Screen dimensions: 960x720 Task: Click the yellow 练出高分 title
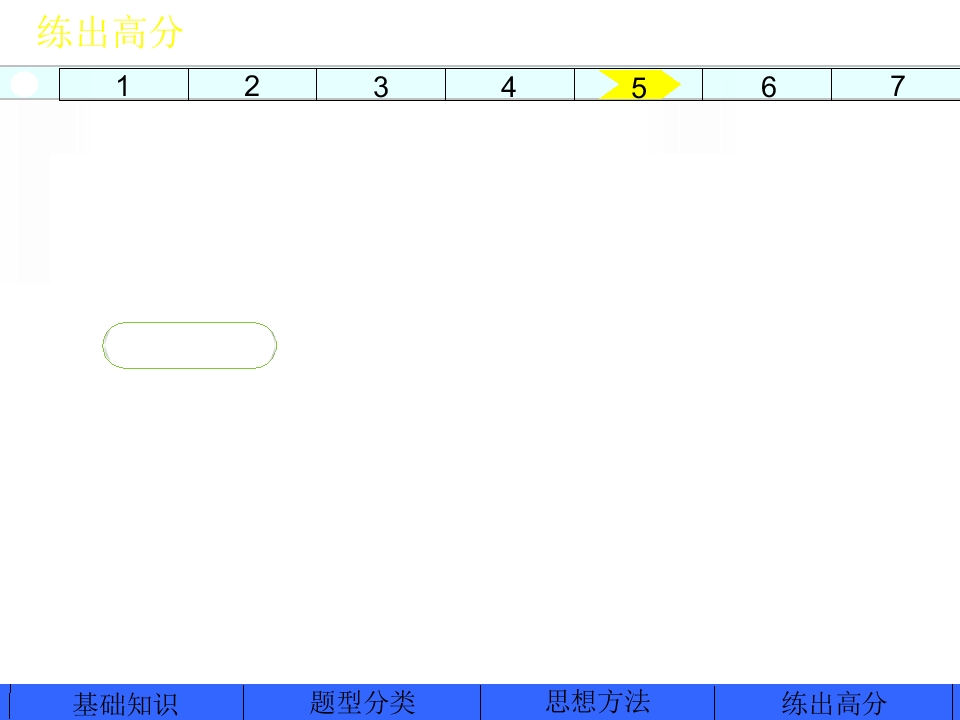pos(110,32)
